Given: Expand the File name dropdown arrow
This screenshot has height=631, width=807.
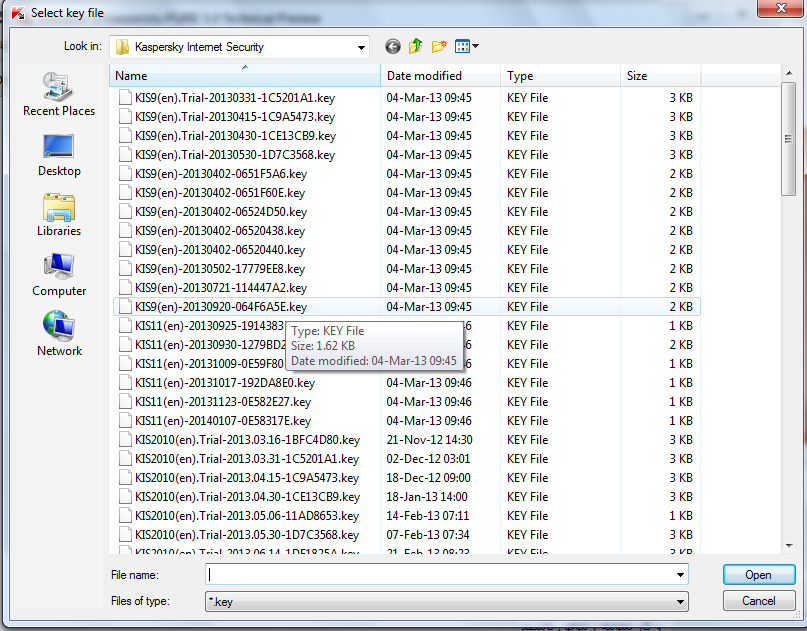Looking at the screenshot, I should [680, 574].
